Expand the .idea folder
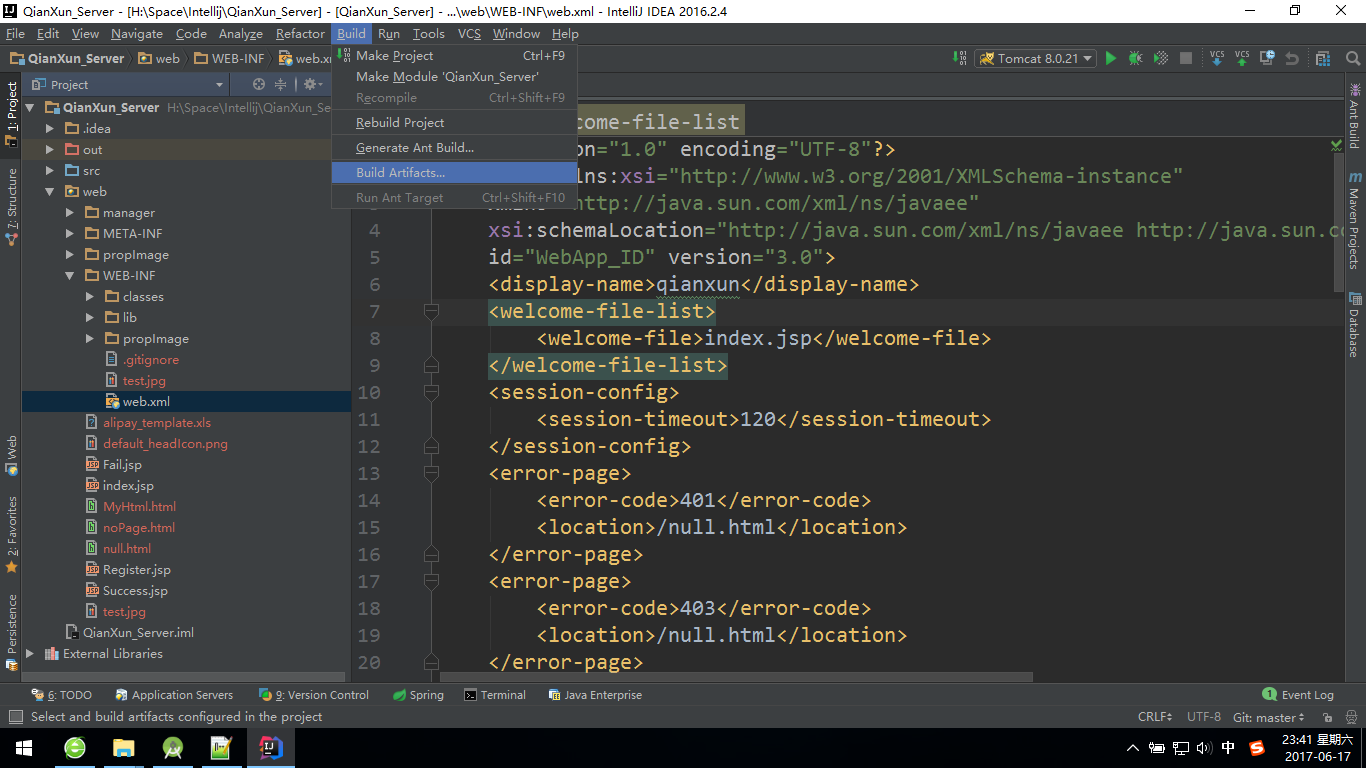Viewport: 1366px width, 768px height. 50,129
